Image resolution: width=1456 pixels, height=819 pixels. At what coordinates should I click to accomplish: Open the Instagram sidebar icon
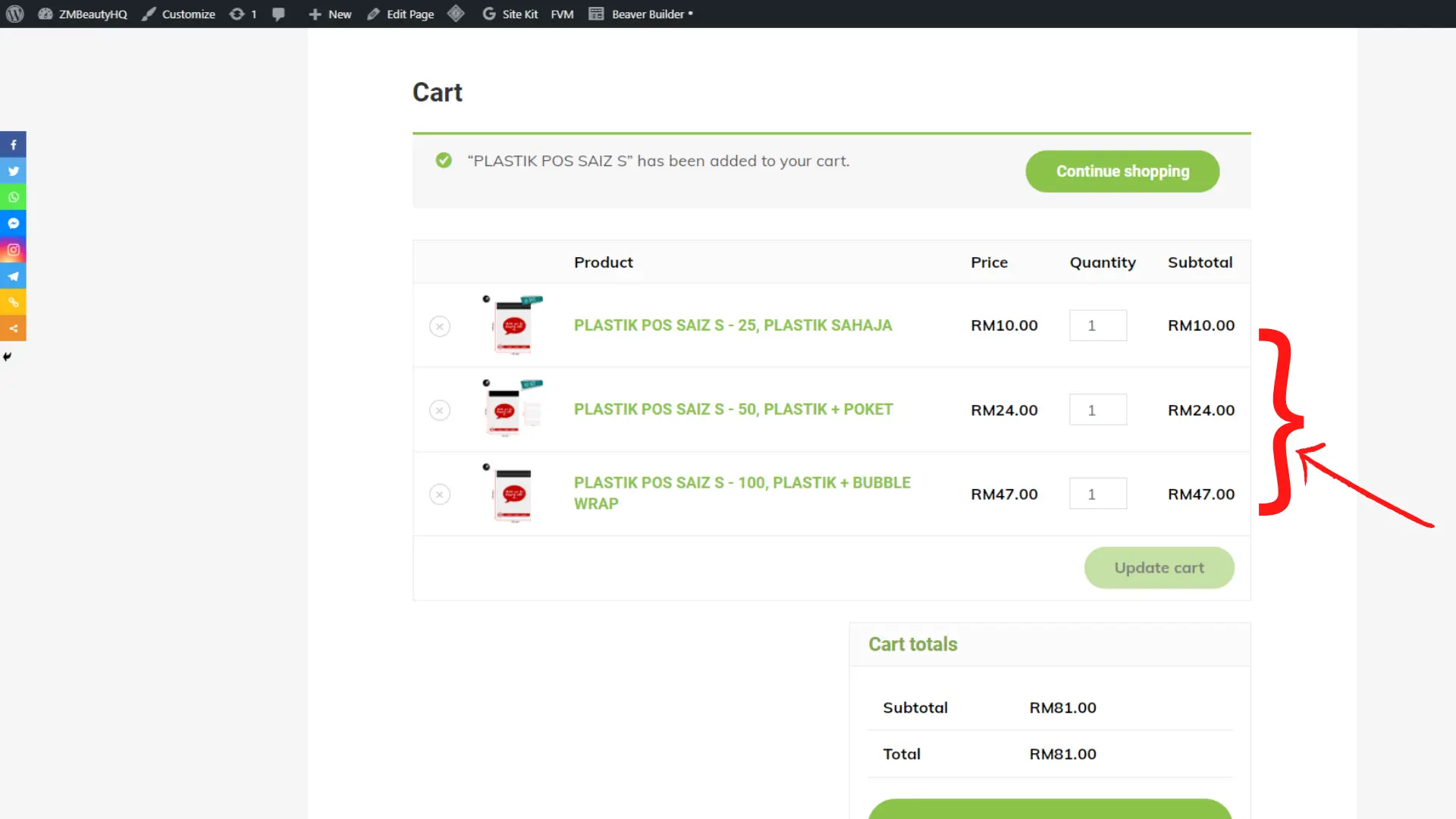[x=13, y=249]
